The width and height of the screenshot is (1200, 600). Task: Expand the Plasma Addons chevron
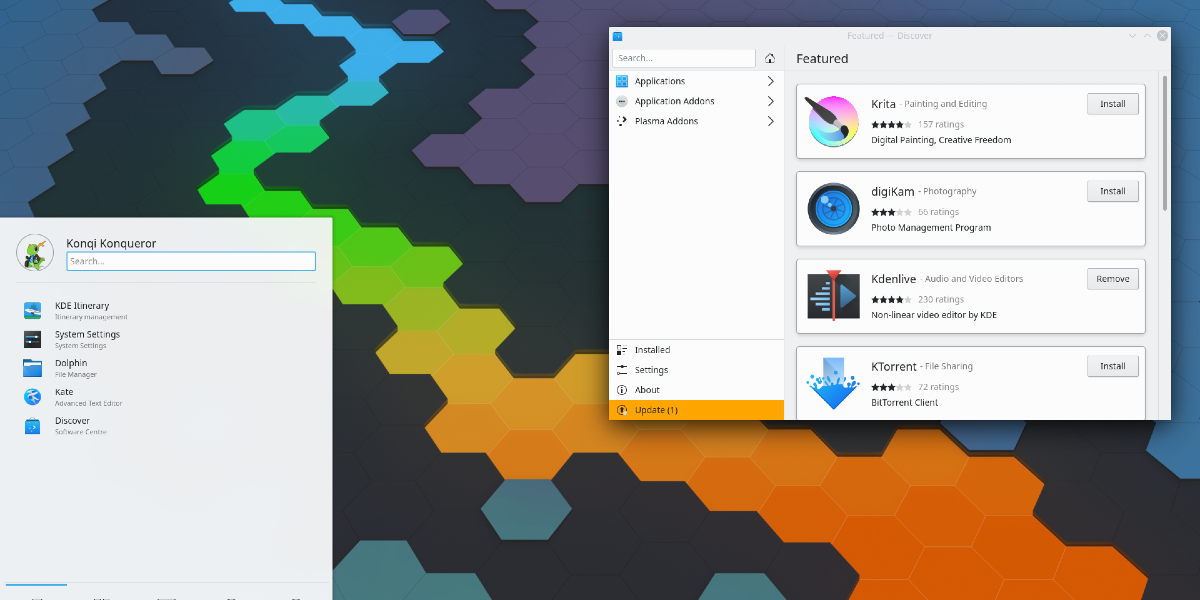[770, 121]
